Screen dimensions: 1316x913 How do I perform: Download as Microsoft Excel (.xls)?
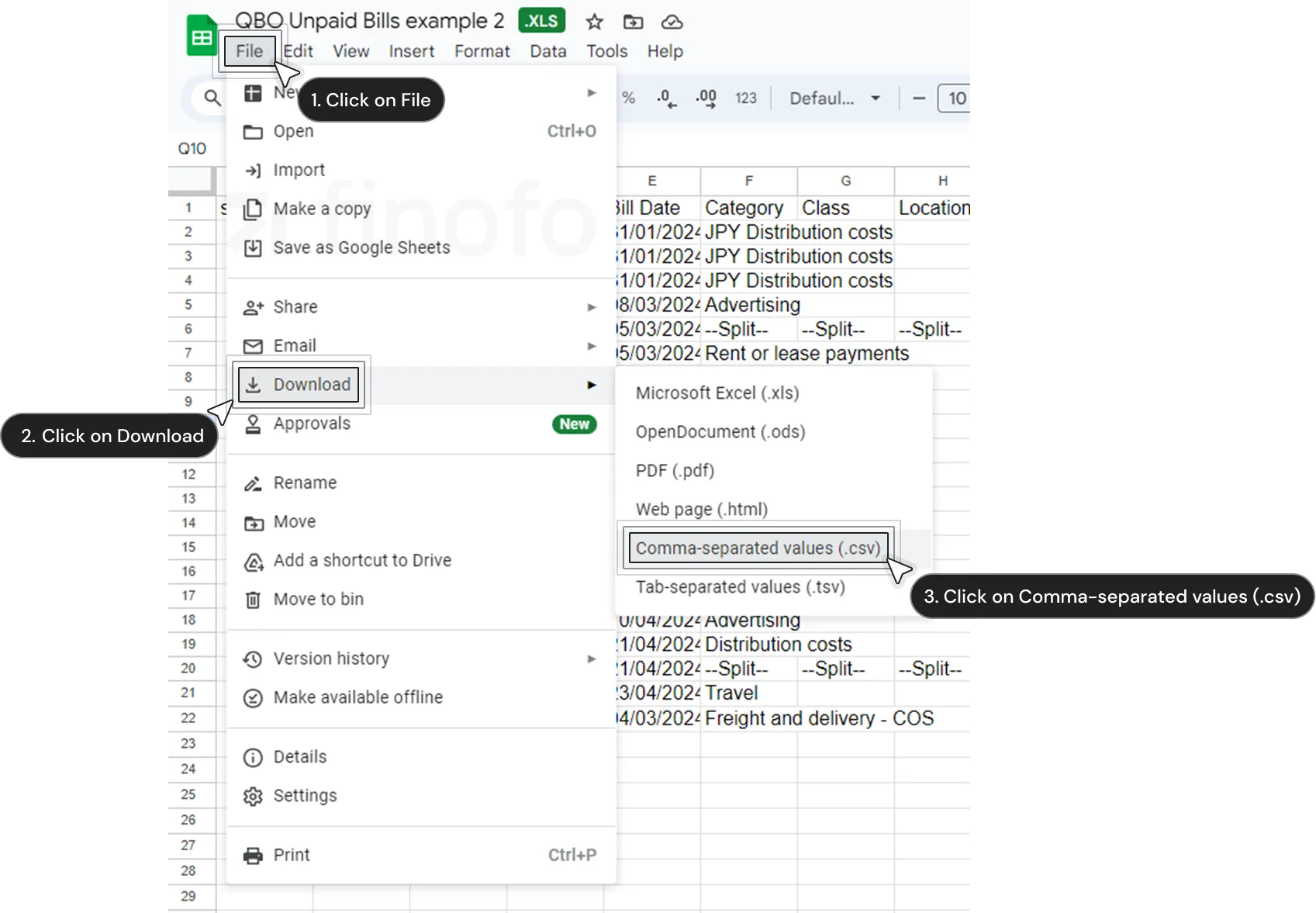pos(773,393)
